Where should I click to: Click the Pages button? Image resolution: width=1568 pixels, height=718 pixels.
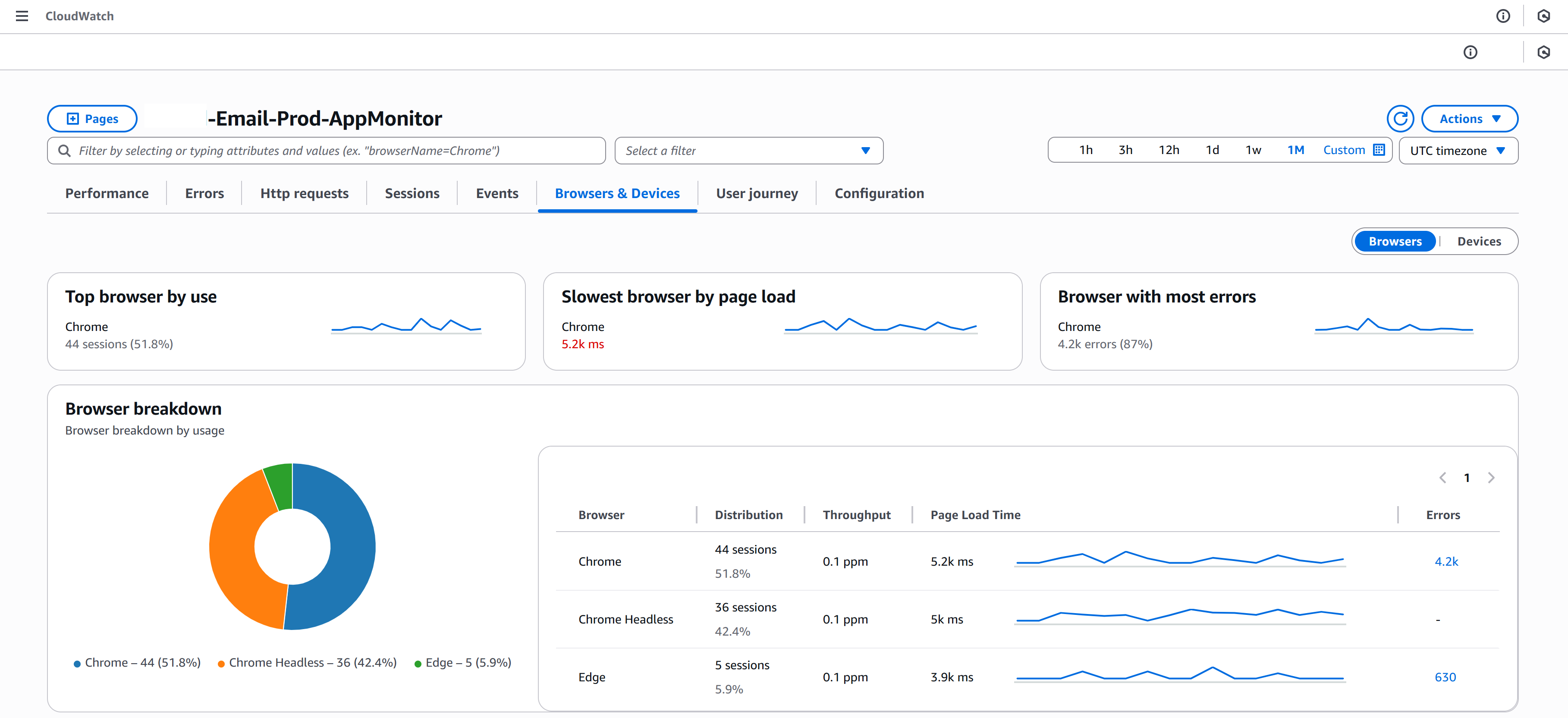pos(92,118)
